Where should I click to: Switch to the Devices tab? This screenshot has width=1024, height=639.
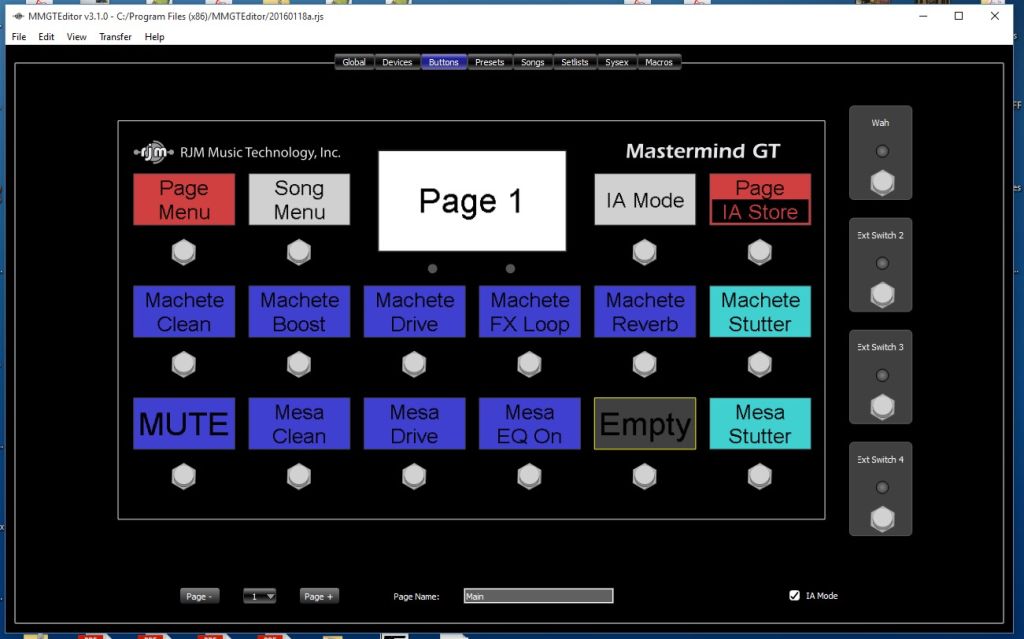click(x=397, y=62)
